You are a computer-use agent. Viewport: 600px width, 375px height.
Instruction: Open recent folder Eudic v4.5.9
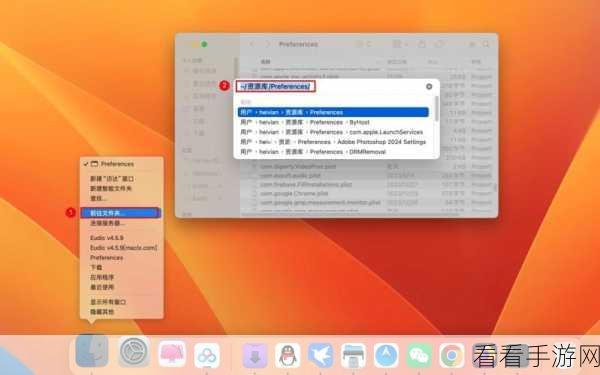(107, 238)
